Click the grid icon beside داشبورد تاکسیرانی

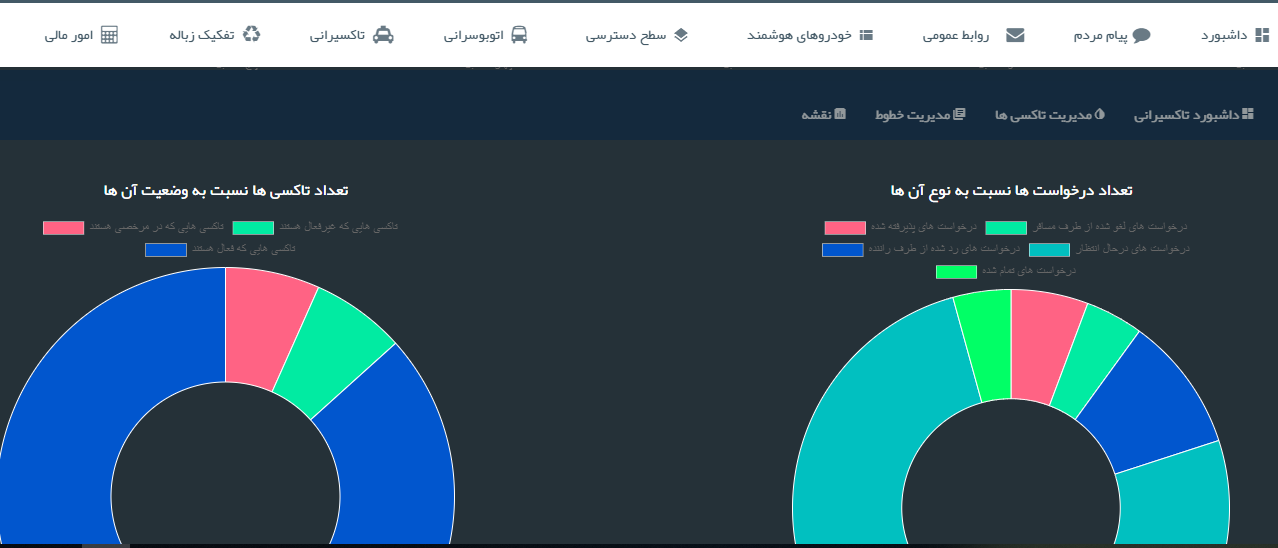1247,115
